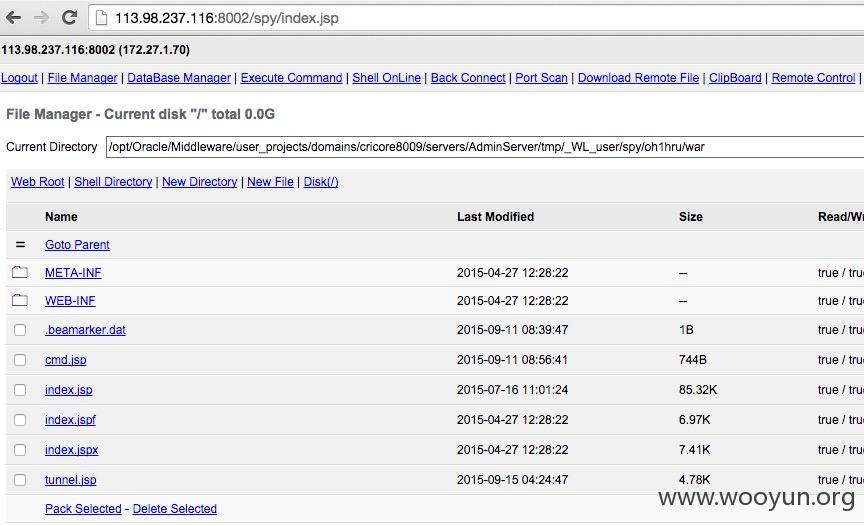Toggle the index.jspx checkbox
Screen dimensions: 864x526
pyautogui.click(x=20, y=450)
